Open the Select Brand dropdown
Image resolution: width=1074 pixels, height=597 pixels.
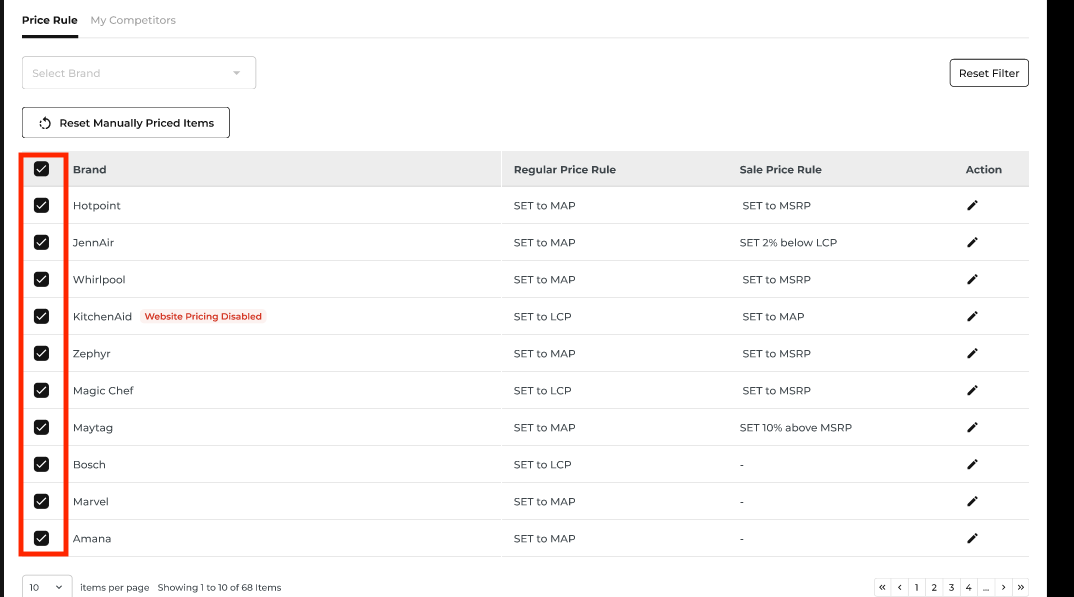(139, 73)
